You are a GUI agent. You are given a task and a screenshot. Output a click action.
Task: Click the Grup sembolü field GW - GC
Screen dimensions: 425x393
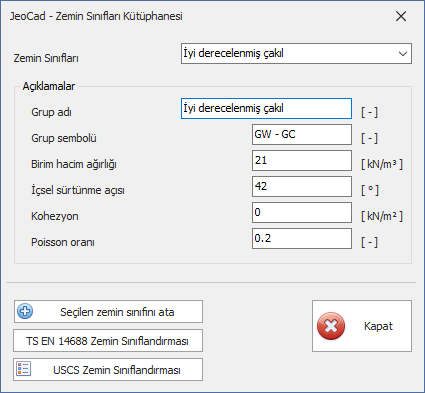(302, 134)
